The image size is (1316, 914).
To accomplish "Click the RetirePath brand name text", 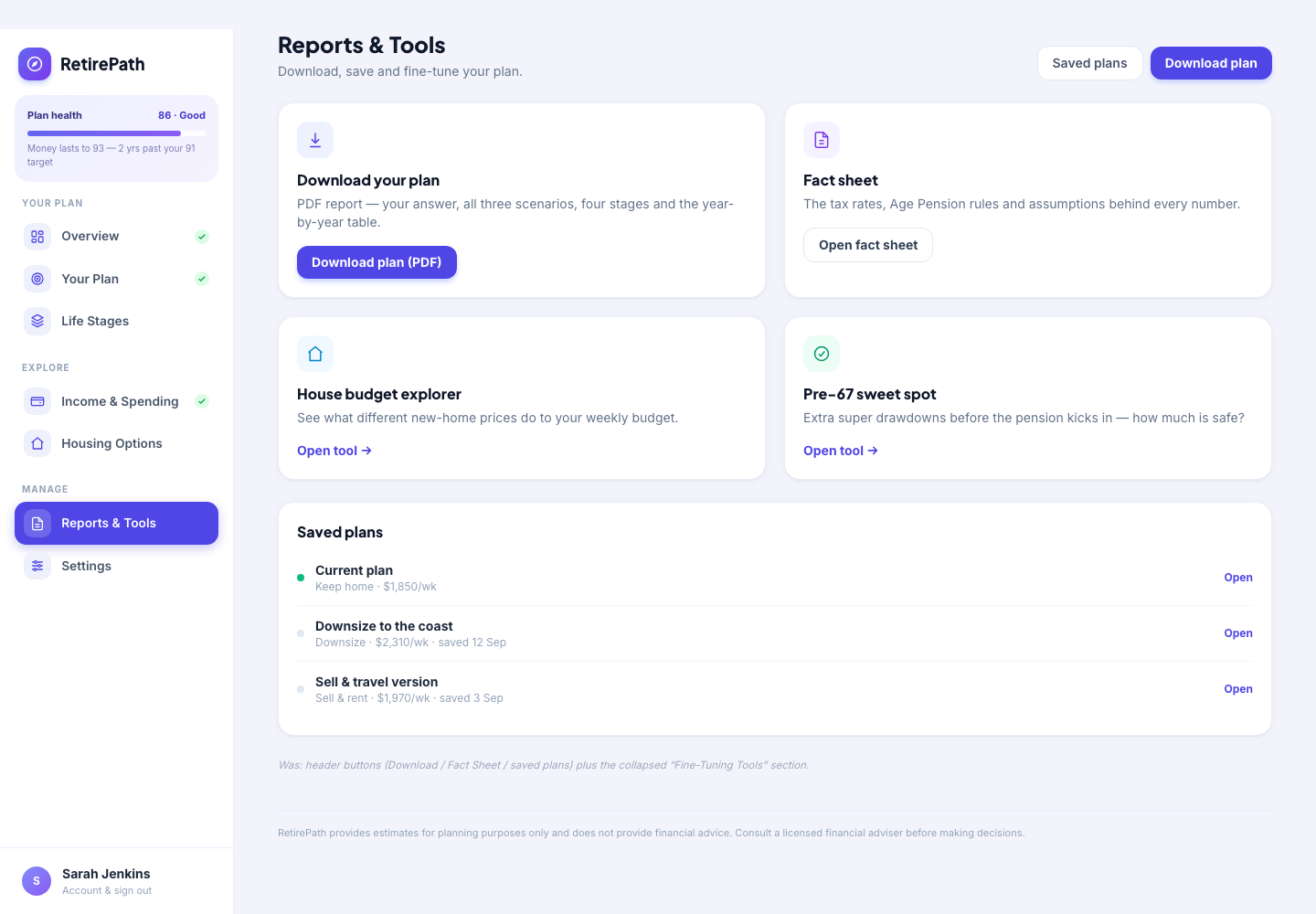I will (102, 64).
